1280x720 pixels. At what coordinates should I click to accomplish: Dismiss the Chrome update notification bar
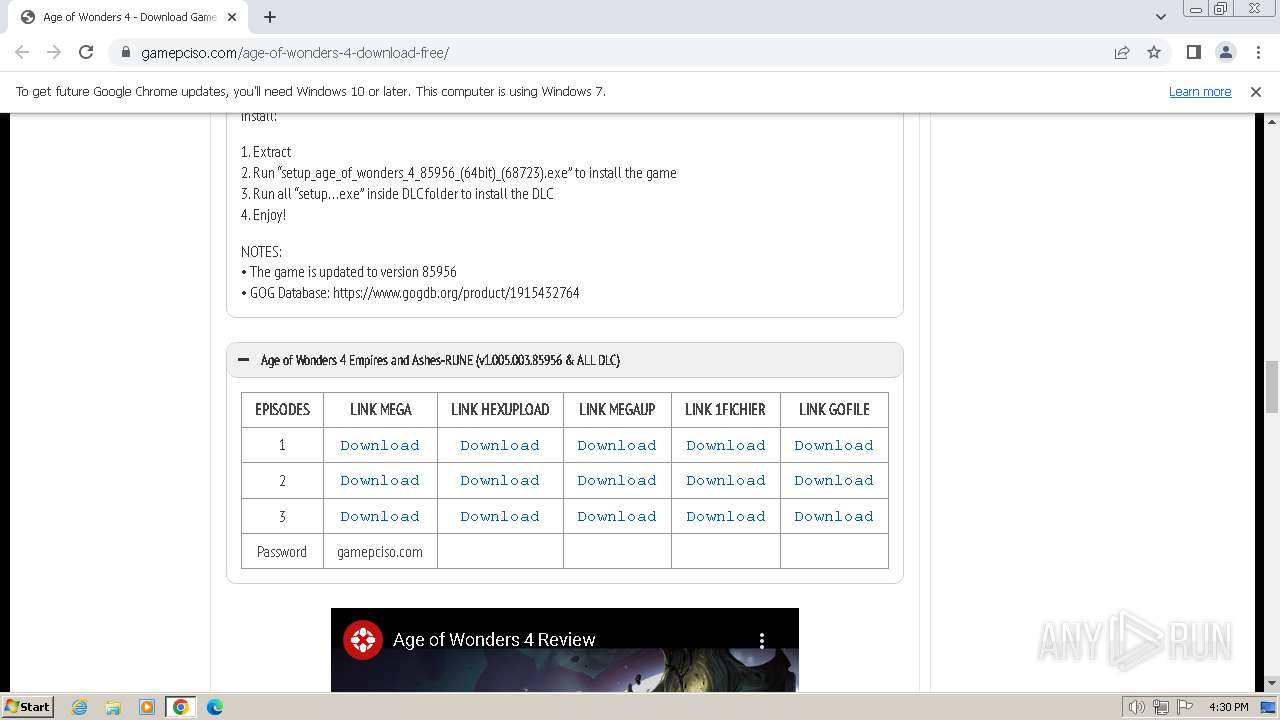pyautogui.click(x=1256, y=91)
